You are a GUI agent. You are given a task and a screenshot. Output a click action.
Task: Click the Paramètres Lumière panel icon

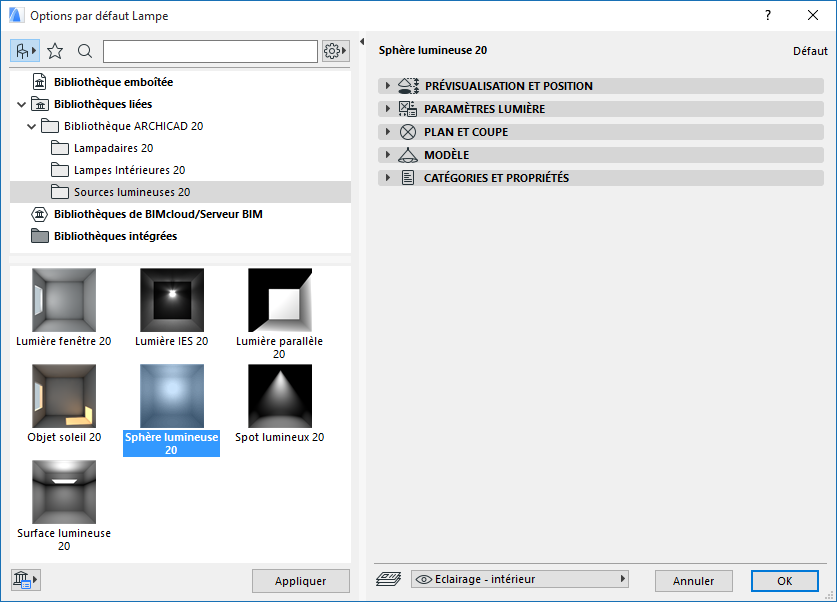click(407, 109)
